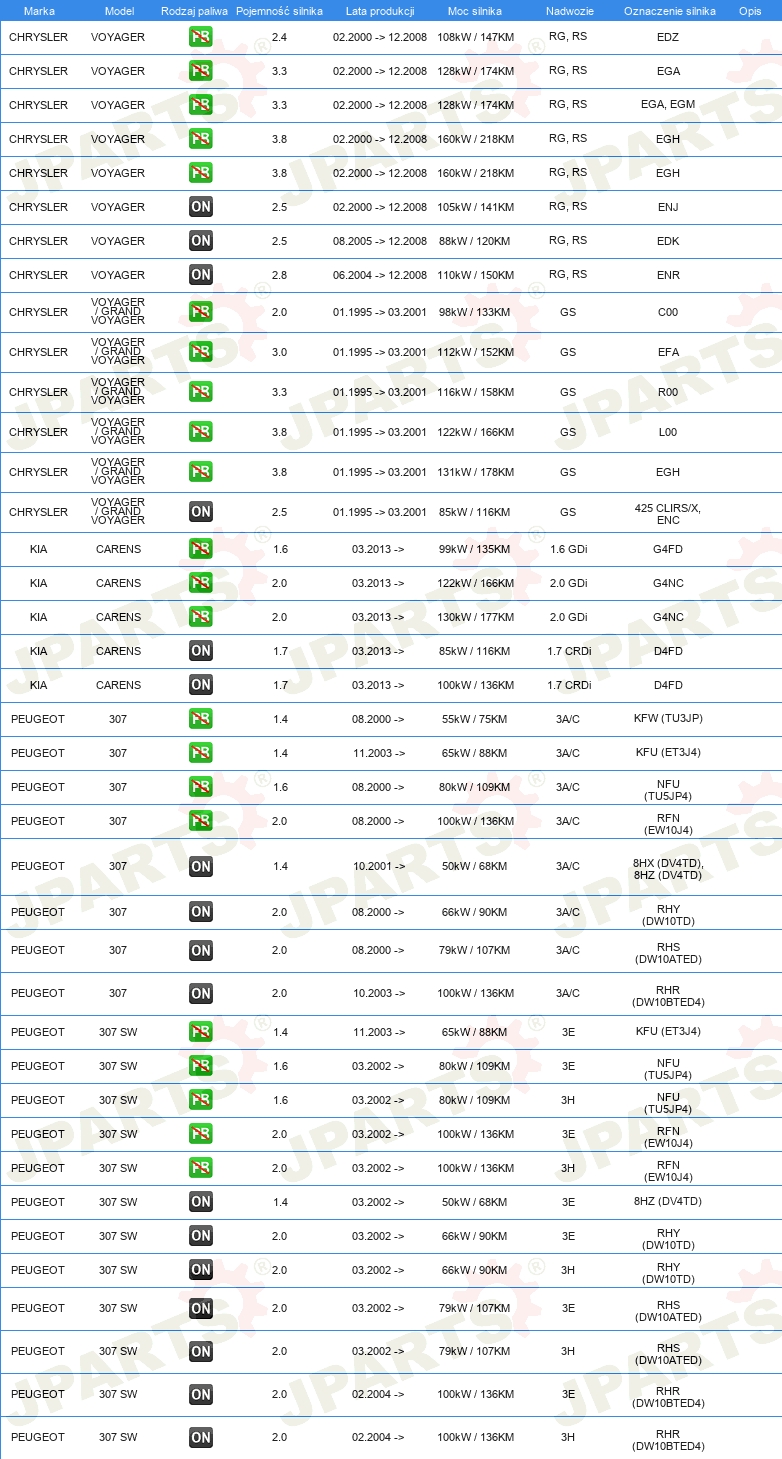This screenshot has height=1459, width=782.
Task: Click the diesel ON icon in the ENJ row
Action: pyautogui.click(x=201, y=207)
